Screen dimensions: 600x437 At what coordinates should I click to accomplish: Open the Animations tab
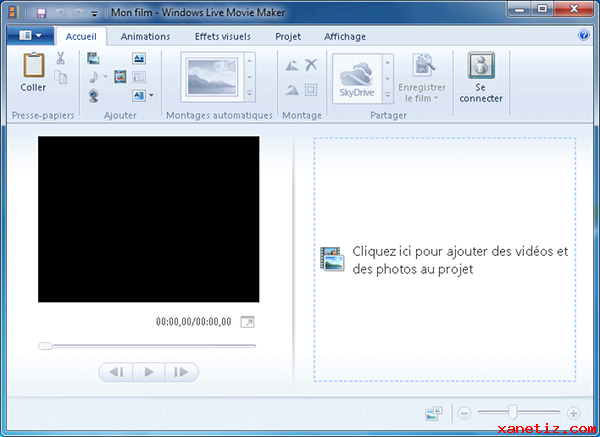pos(145,36)
